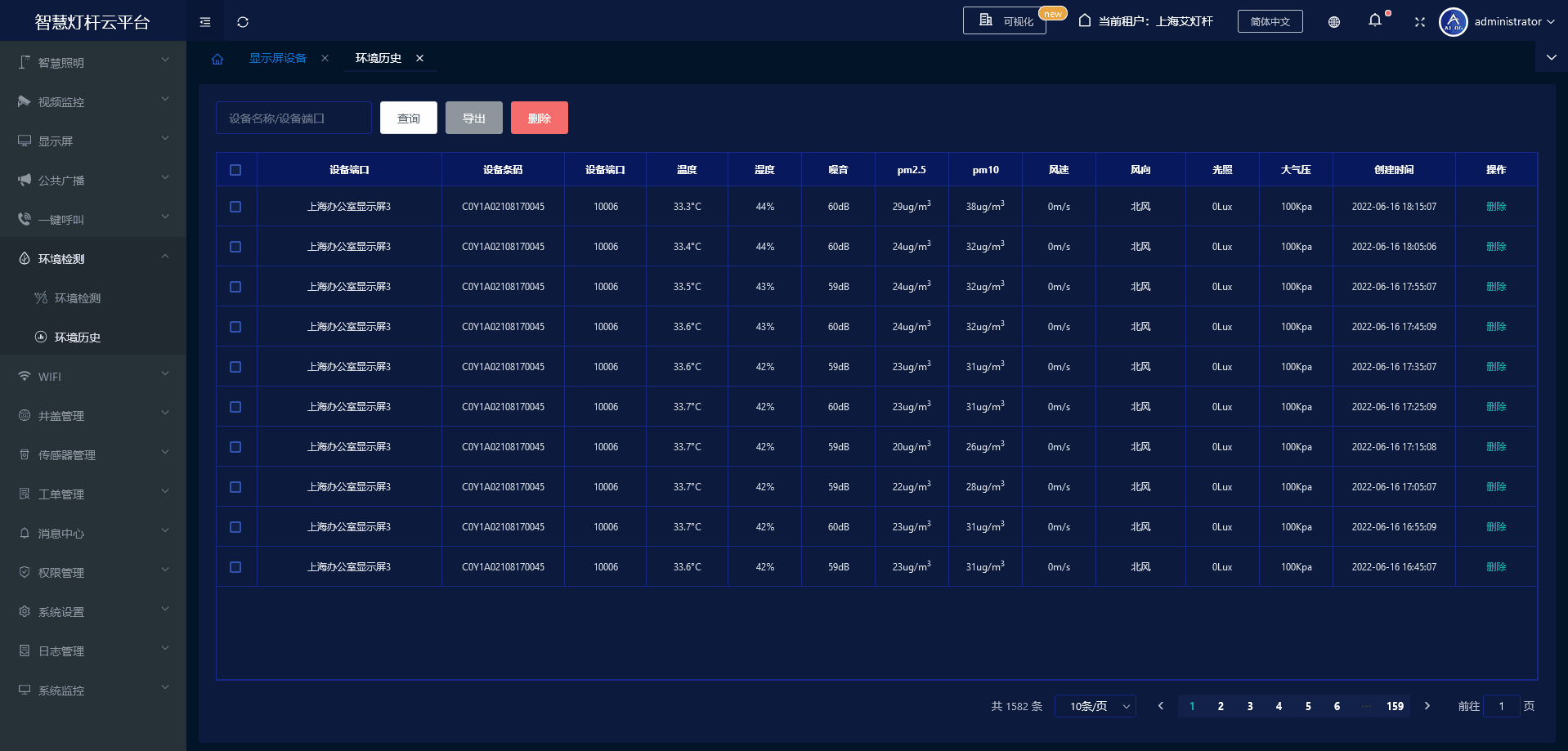This screenshot has width=1568, height=751.
Task: Click the 环境检测 droplet icon
Action: coord(25,258)
